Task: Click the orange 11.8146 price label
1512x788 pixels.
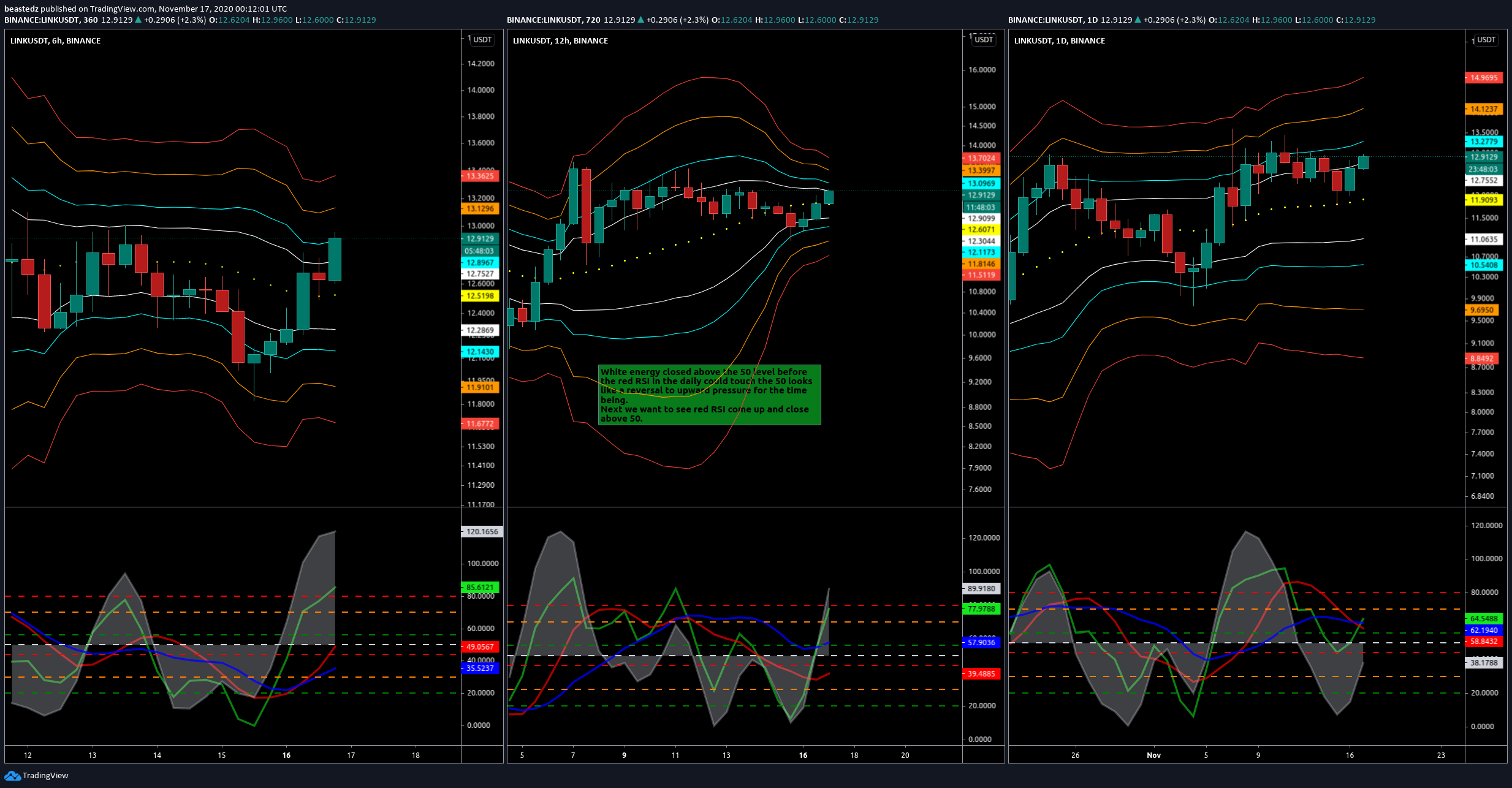Action: [x=981, y=263]
